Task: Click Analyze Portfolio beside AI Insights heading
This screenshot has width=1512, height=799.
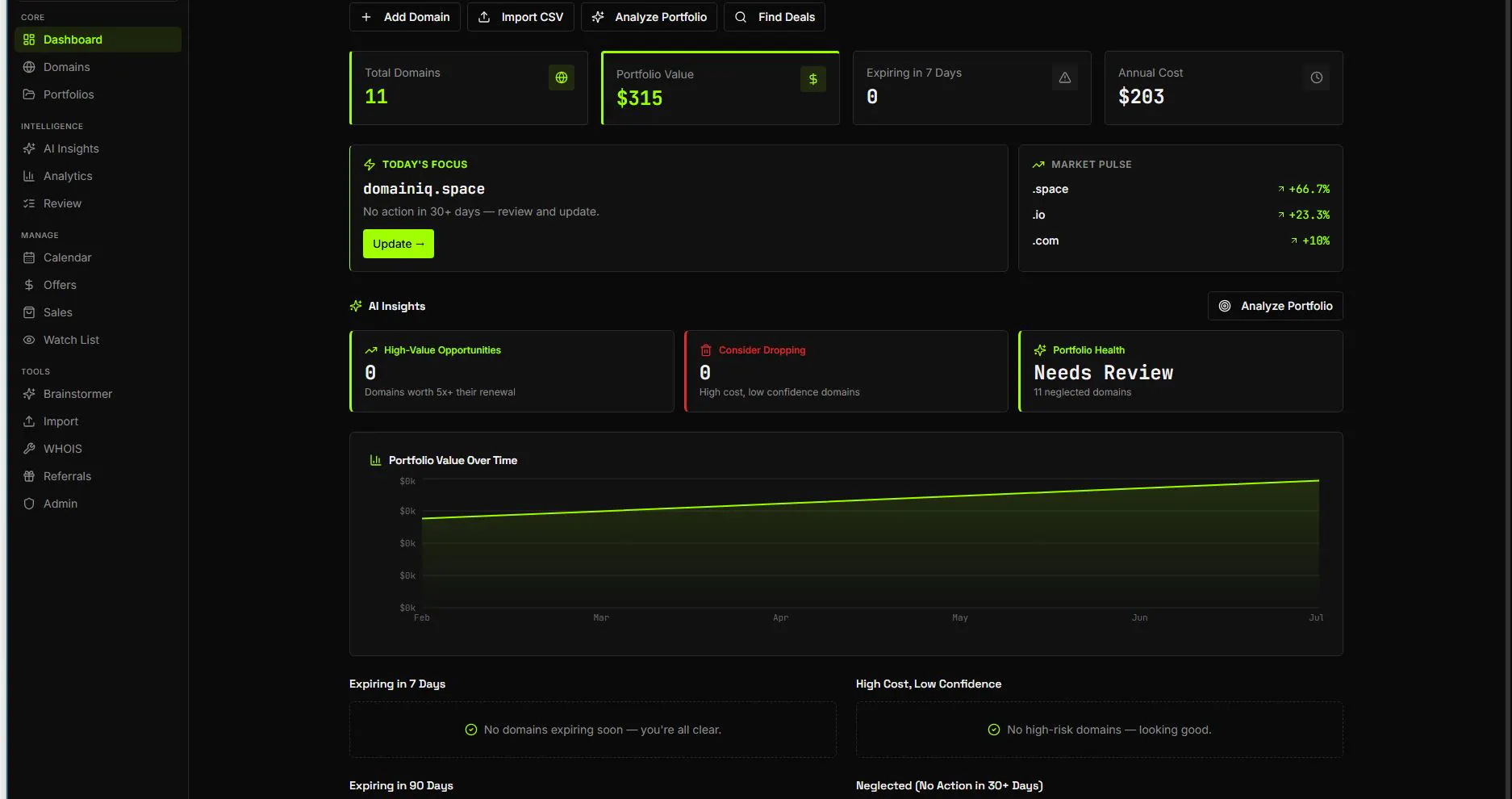Action: [1276, 306]
